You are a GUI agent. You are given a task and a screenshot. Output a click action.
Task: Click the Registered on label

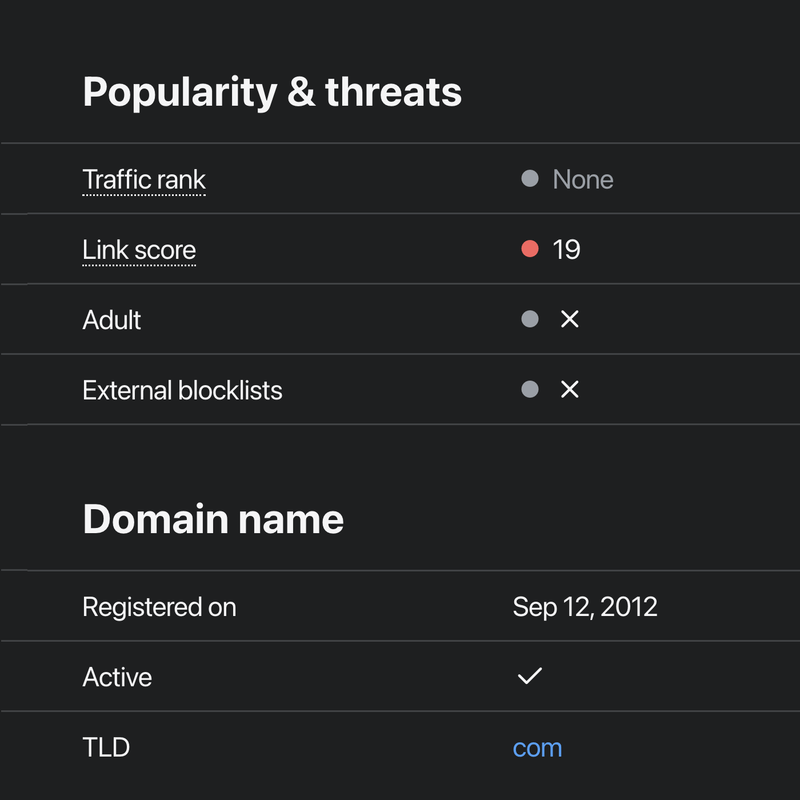(x=159, y=607)
